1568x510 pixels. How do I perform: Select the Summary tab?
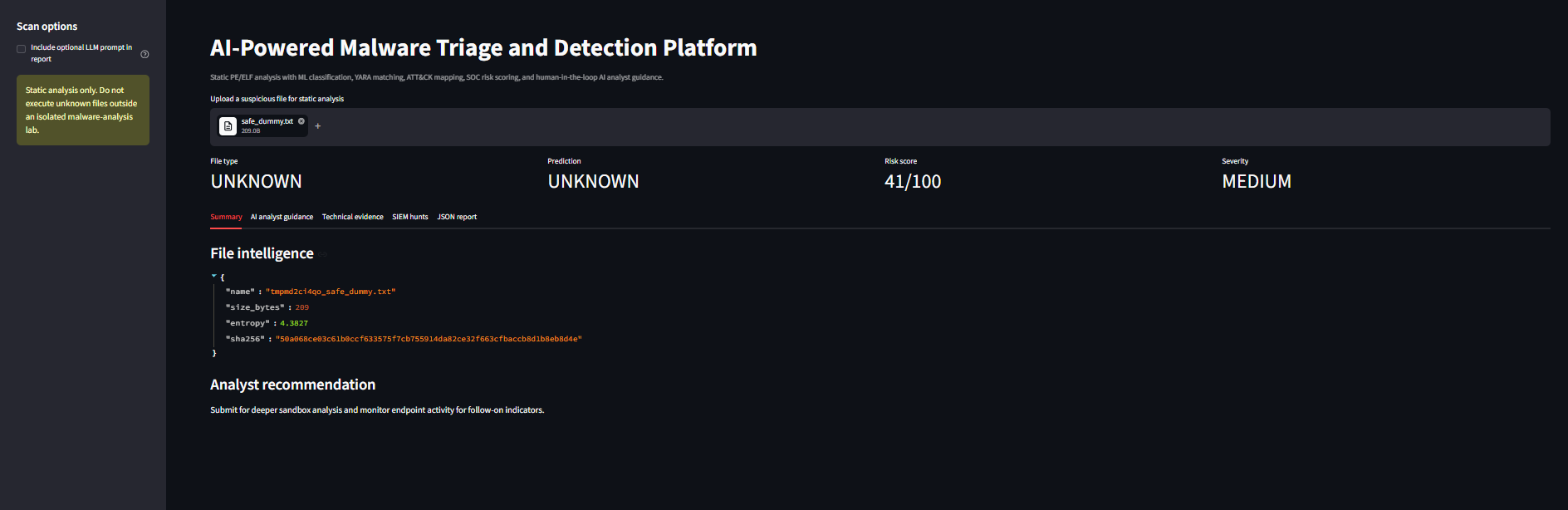point(226,217)
